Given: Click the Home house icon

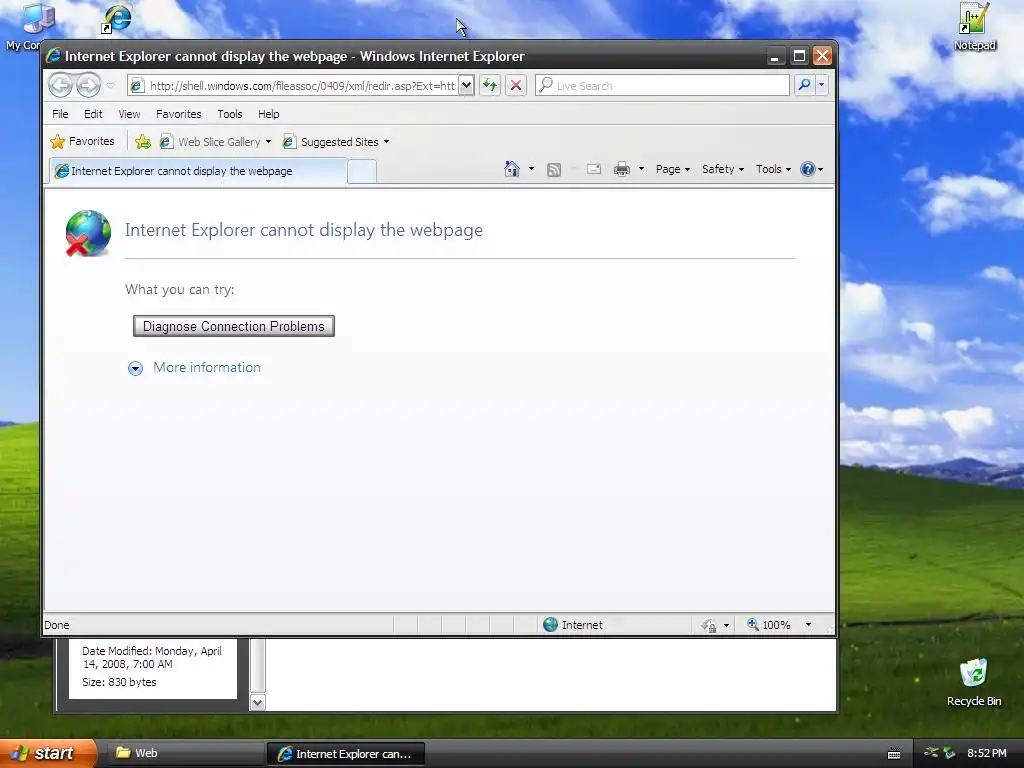Looking at the screenshot, I should point(512,169).
